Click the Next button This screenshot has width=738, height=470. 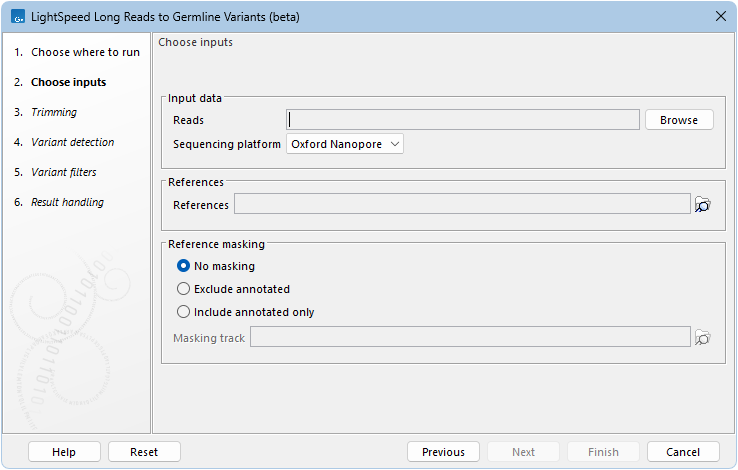pyautogui.click(x=523, y=452)
